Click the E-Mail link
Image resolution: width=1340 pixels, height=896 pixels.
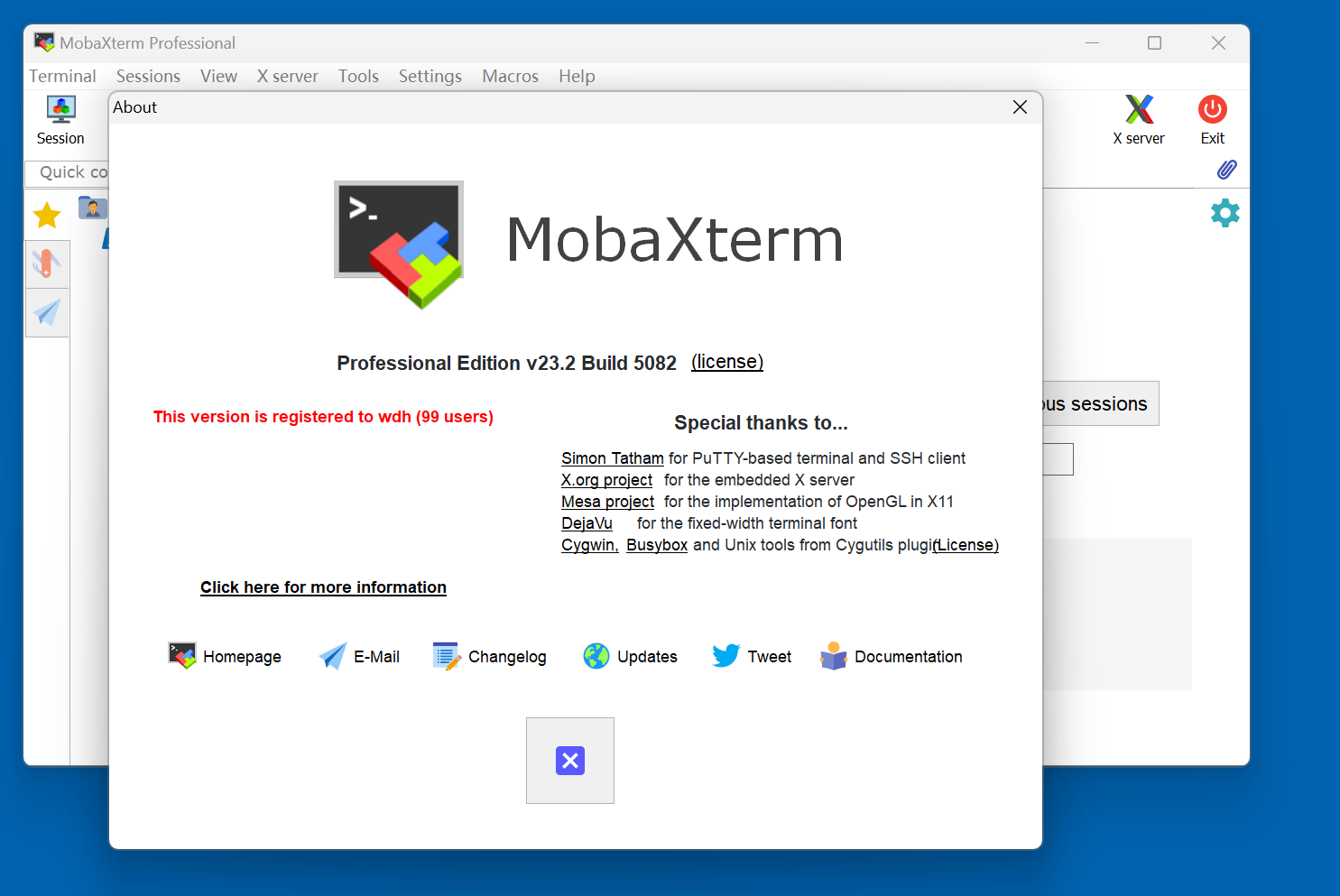(359, 657)
